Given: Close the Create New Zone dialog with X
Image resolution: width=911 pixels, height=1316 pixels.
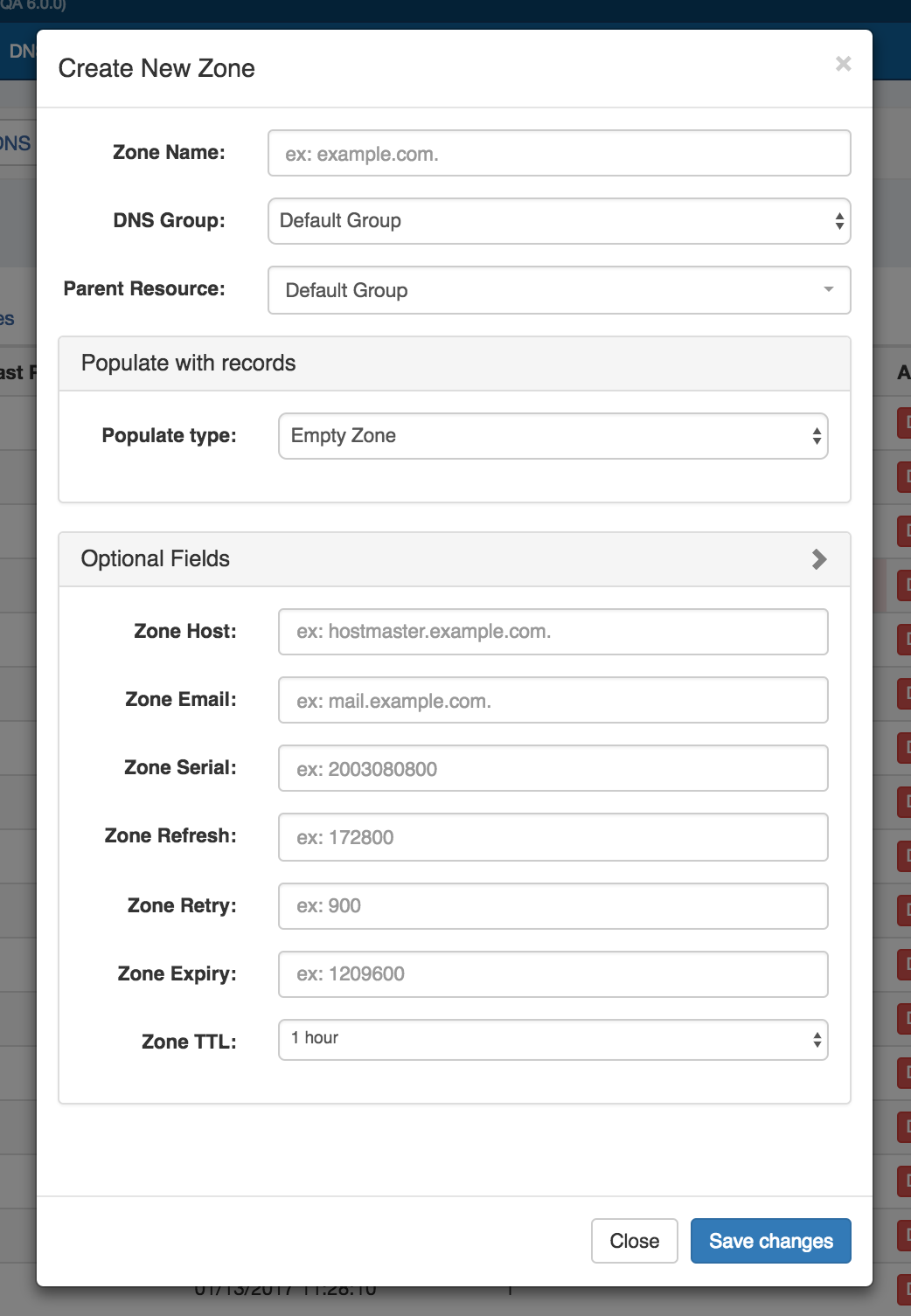Looking at the screenshot, I should (x=843, y=64).
